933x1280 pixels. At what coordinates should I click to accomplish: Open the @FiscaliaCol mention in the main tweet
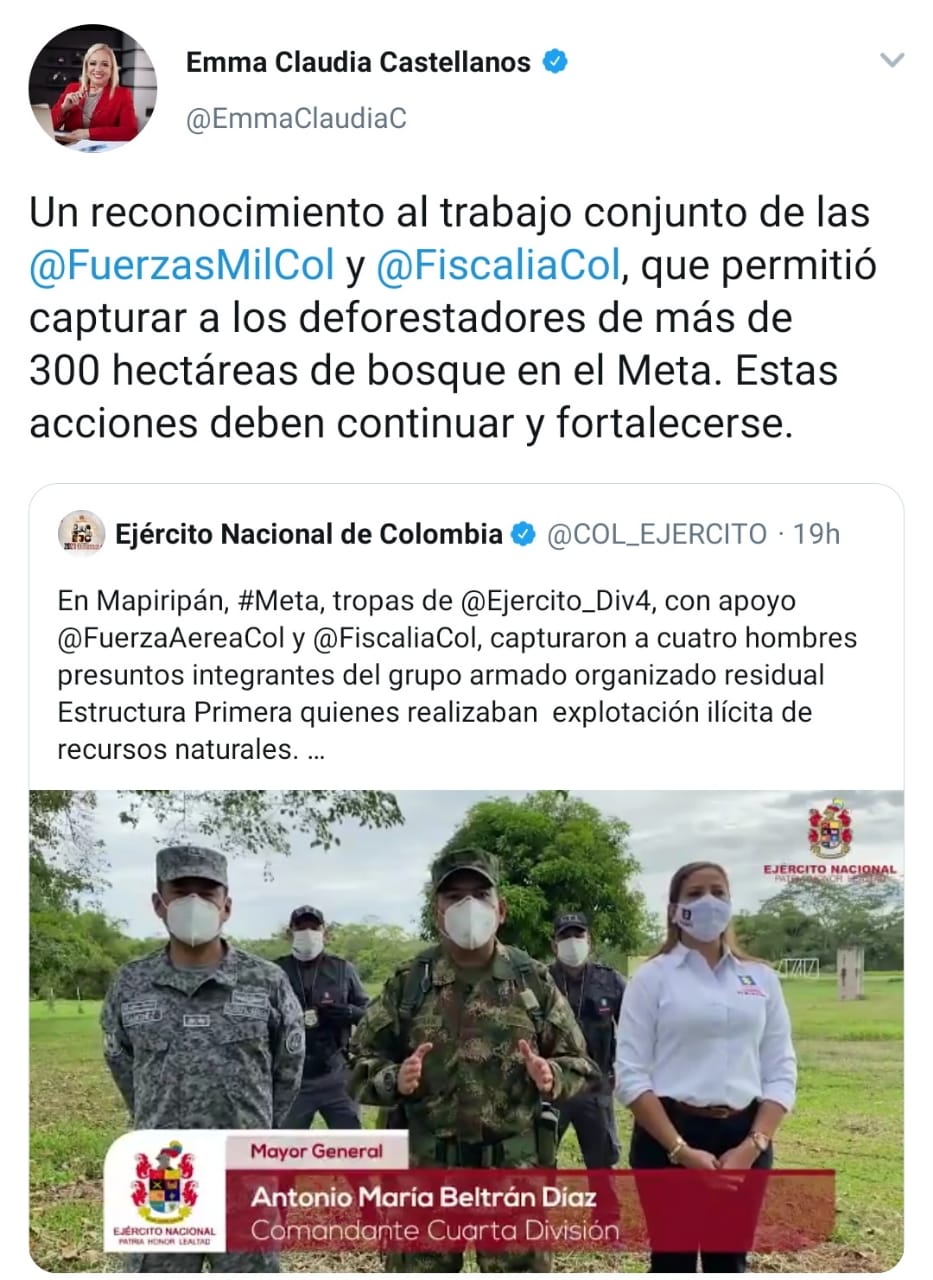[500, 266]
